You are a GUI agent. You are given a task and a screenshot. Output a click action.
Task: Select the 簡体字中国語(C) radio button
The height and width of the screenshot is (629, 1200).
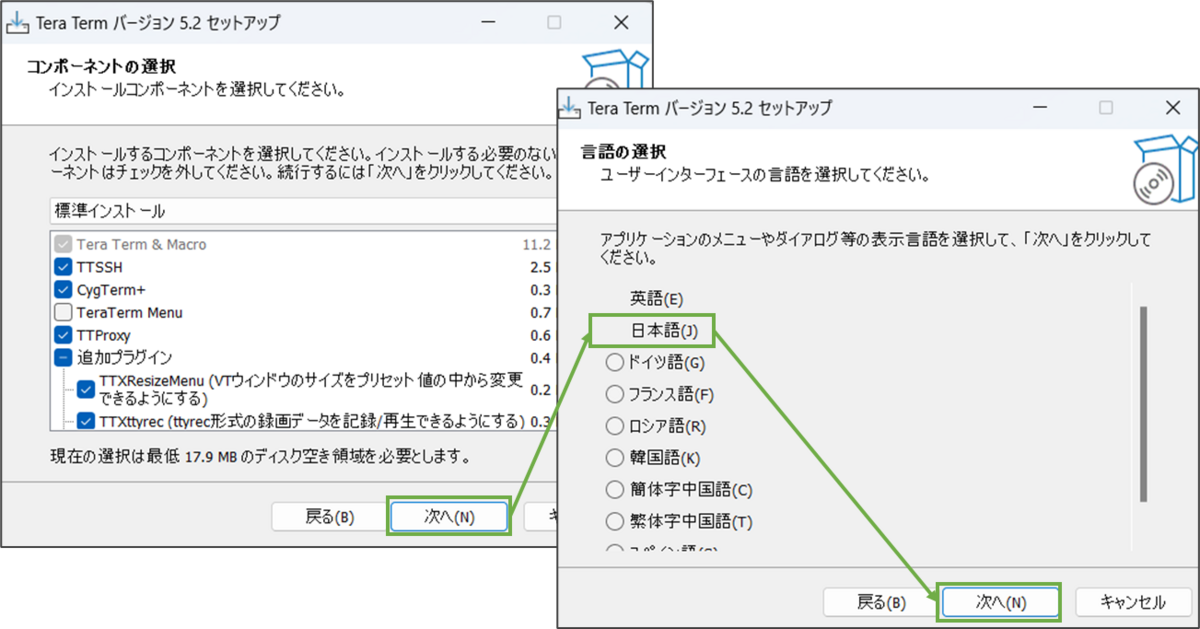(x=614, y=490)
